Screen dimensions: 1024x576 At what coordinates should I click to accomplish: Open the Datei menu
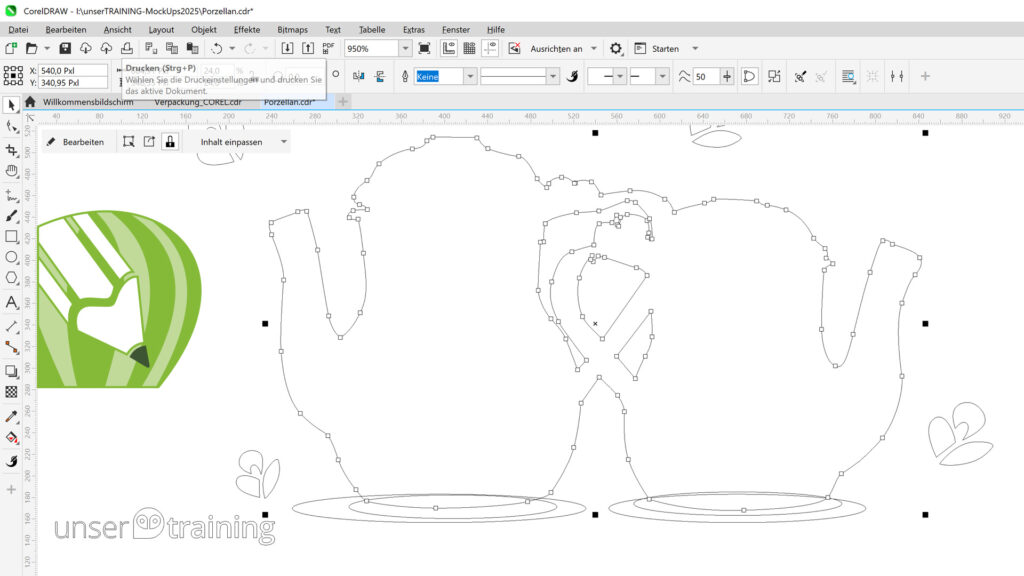(18, 29)
